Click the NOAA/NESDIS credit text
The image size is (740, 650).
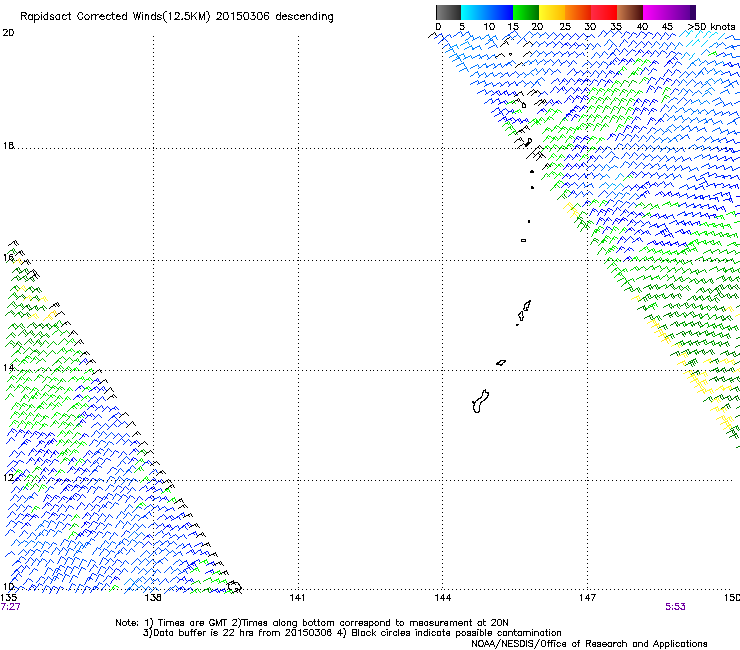(589, 643)
